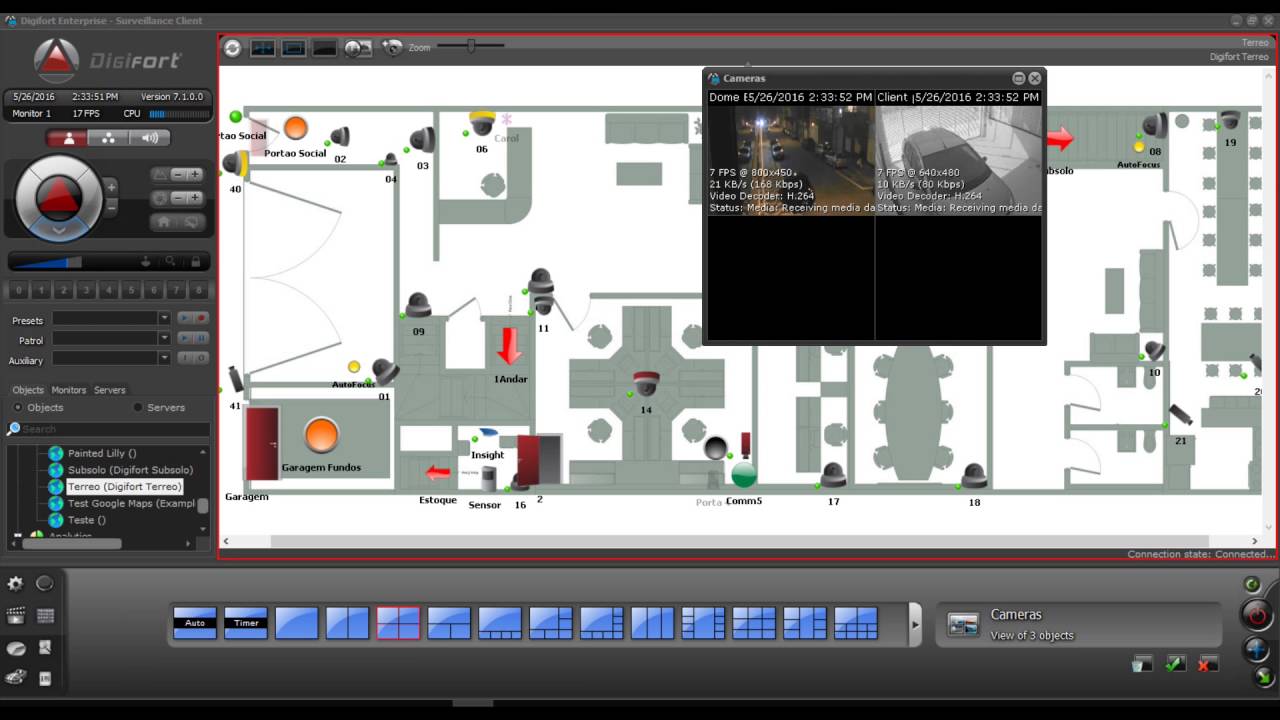Click PTZ preset number 8 button
The height and width of the screenshot is (720, 1280).
tap(198, 291)
